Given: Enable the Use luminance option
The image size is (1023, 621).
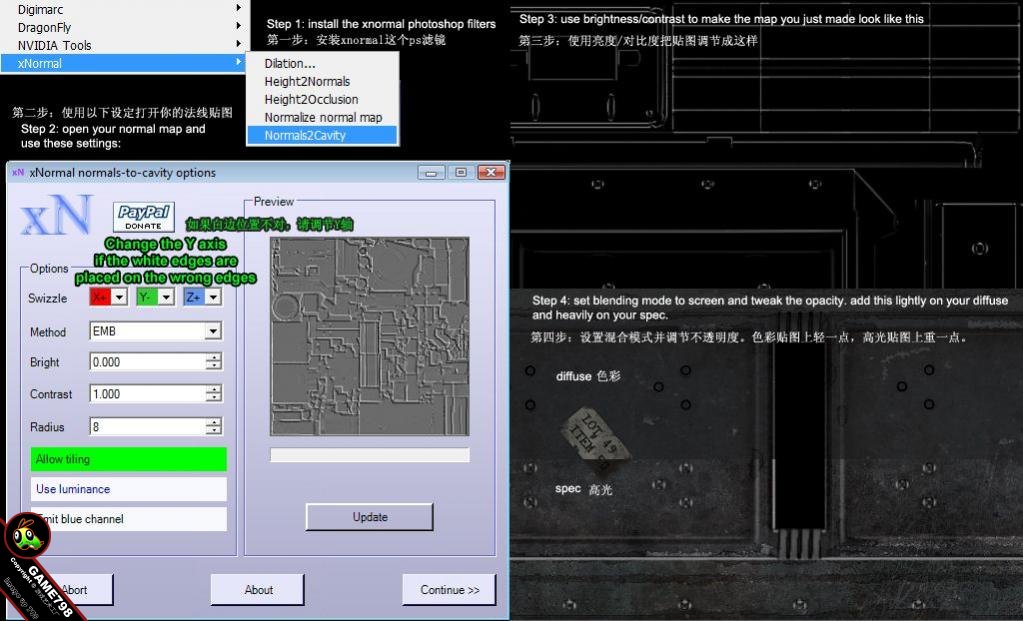Looking at the screenshot, I should pos(129,489).
